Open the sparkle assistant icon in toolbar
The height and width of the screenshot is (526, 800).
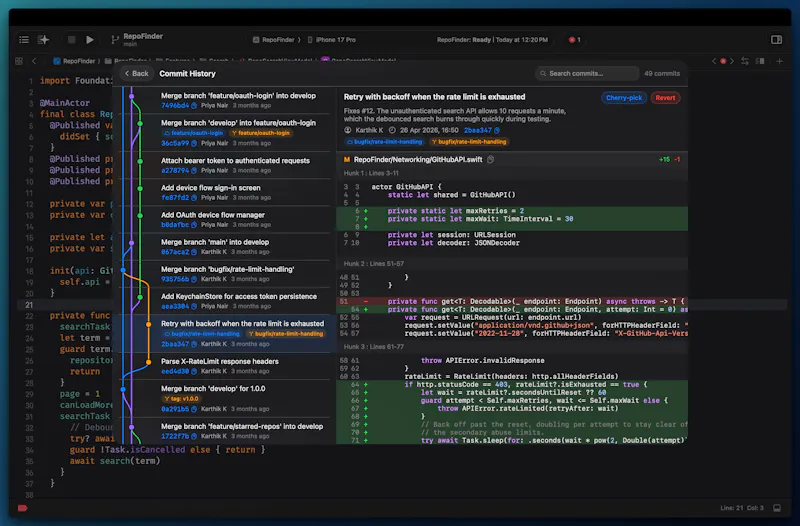[43, 40]
